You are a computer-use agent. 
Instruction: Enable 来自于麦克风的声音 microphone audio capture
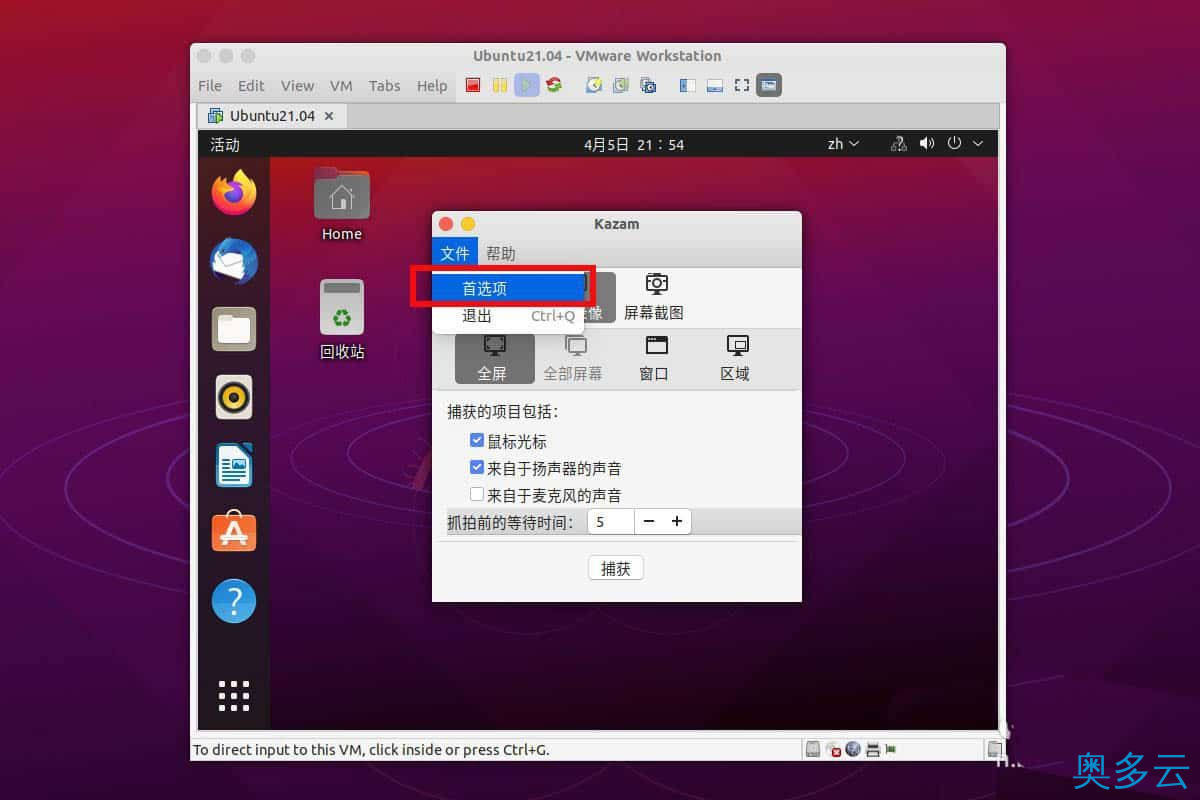click(477, 492)
